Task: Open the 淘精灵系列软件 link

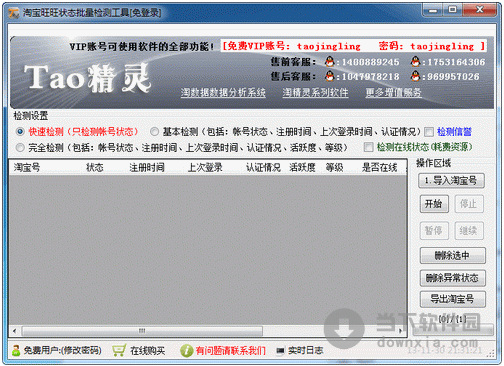Action: tap(315, 92)
